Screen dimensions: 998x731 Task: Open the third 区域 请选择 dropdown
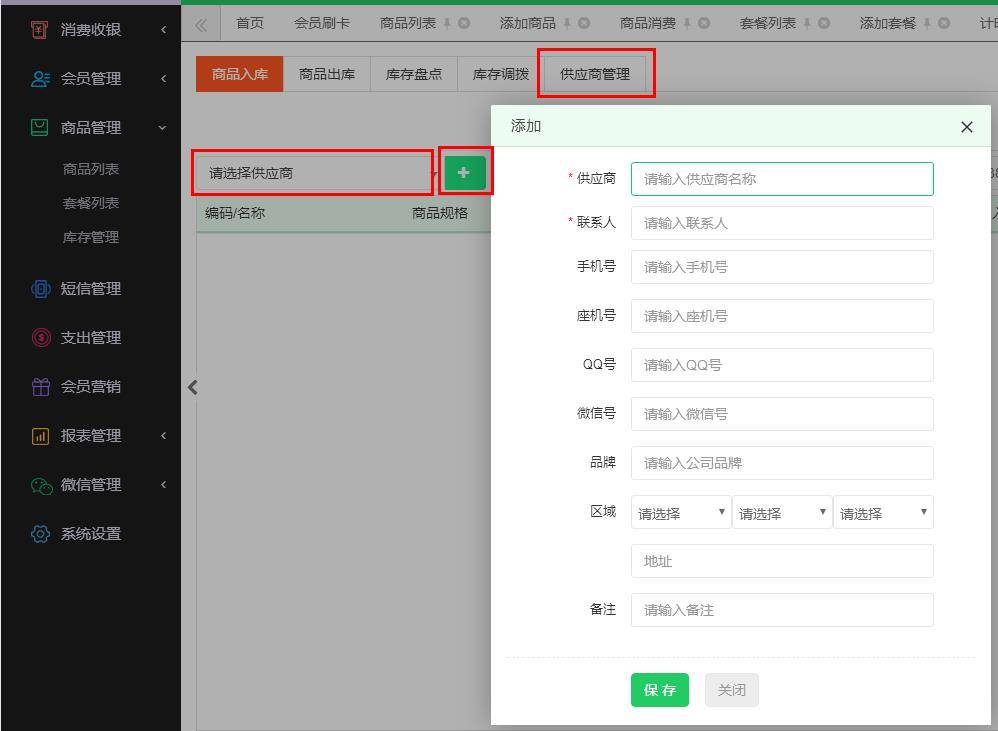click(x=883, y=512)
